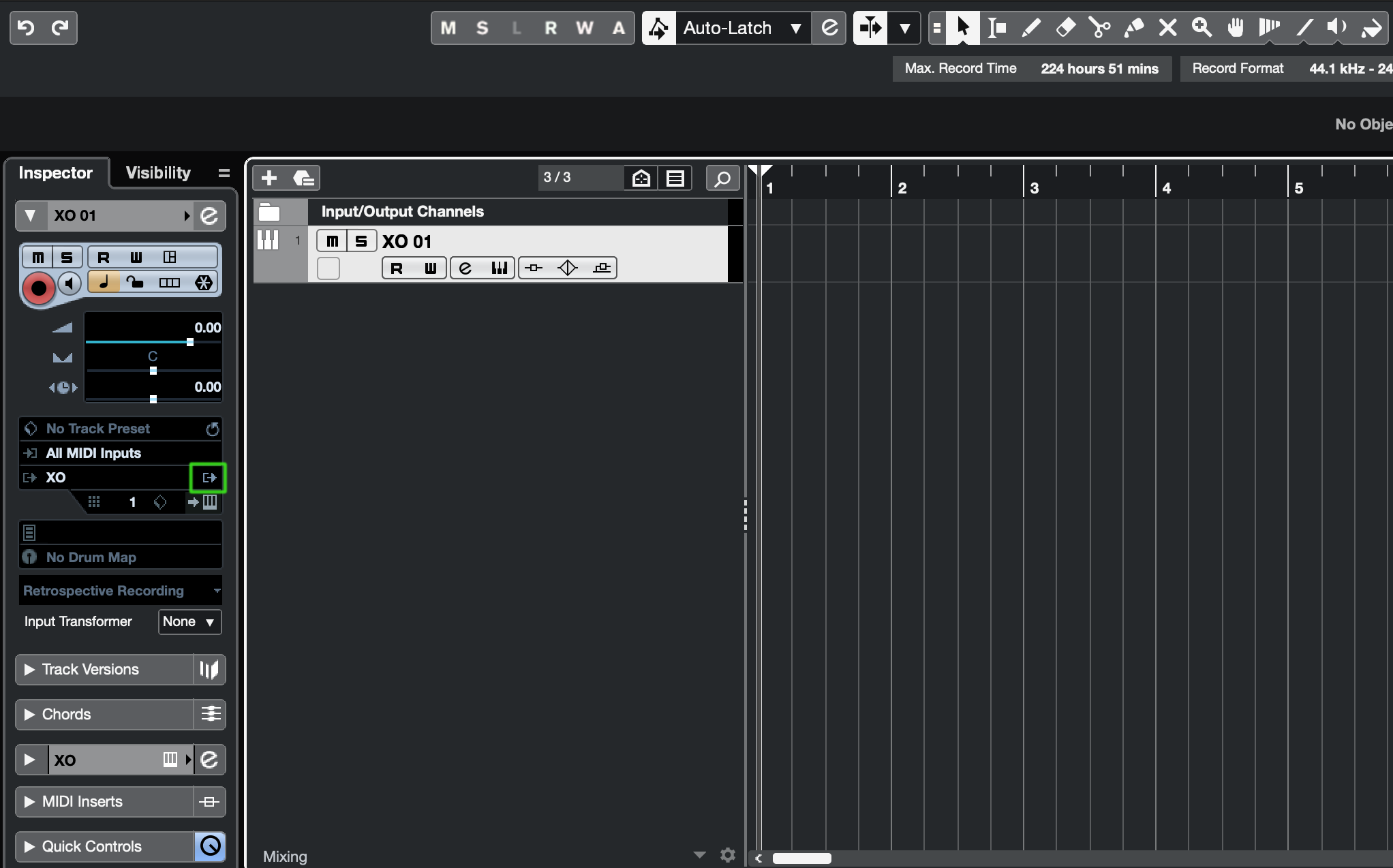Screen dimensions: 1393x868
Task: Open the Input Transformer None dropdown
Action: click(x=189, y=621)
